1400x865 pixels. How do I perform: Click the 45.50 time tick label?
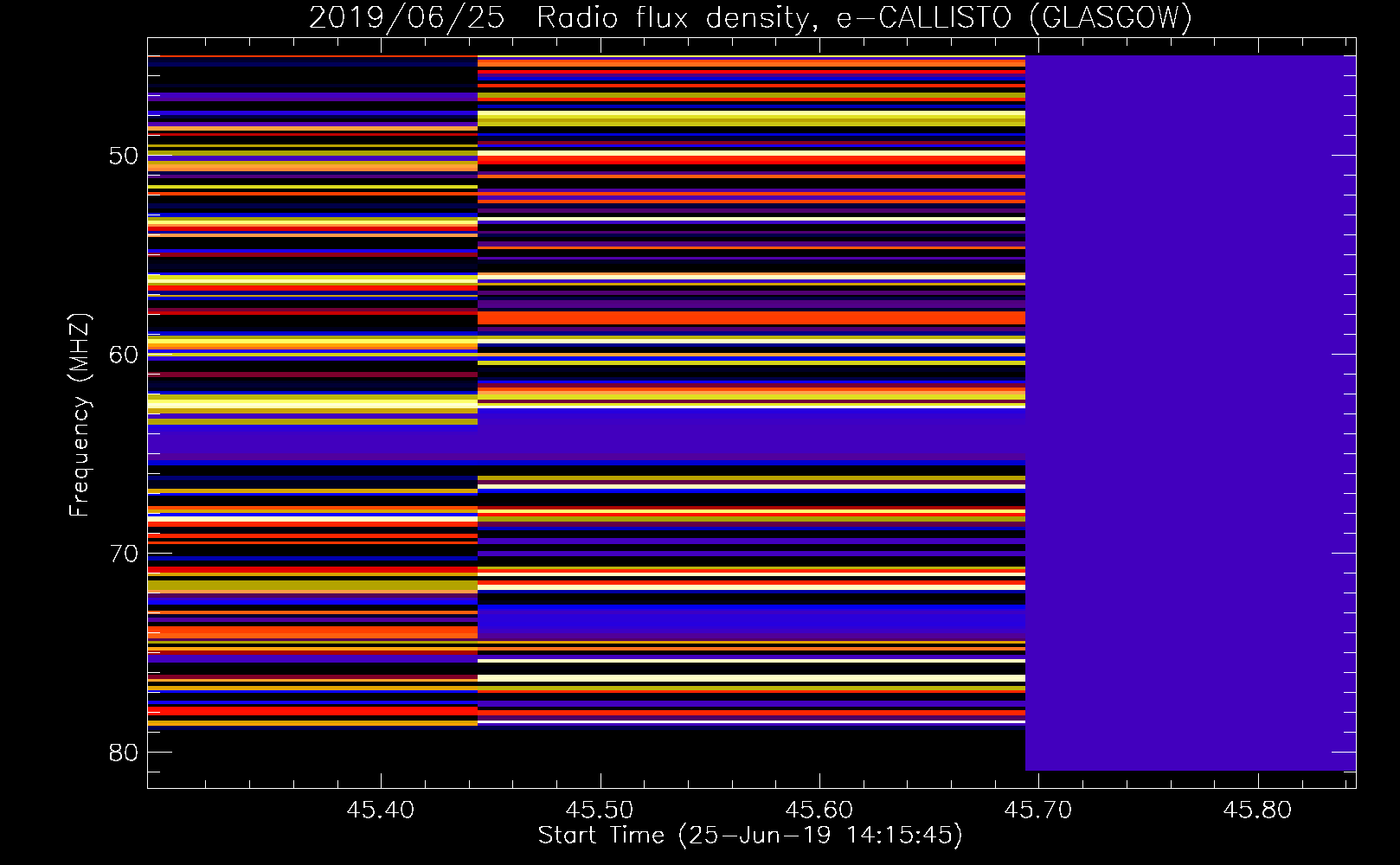tap(600, 810)
